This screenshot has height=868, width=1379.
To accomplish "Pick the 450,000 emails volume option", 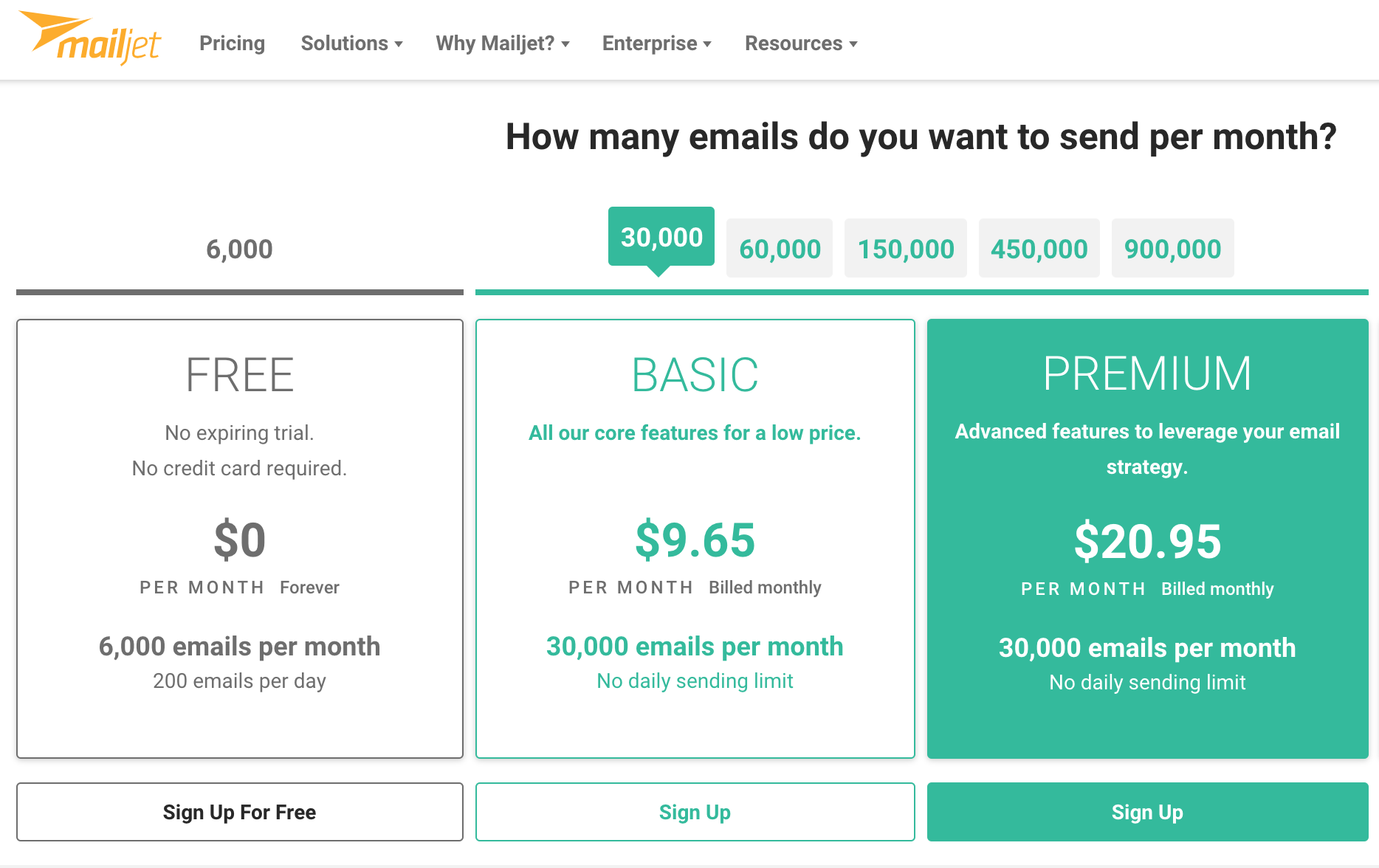I will 1039,249.
